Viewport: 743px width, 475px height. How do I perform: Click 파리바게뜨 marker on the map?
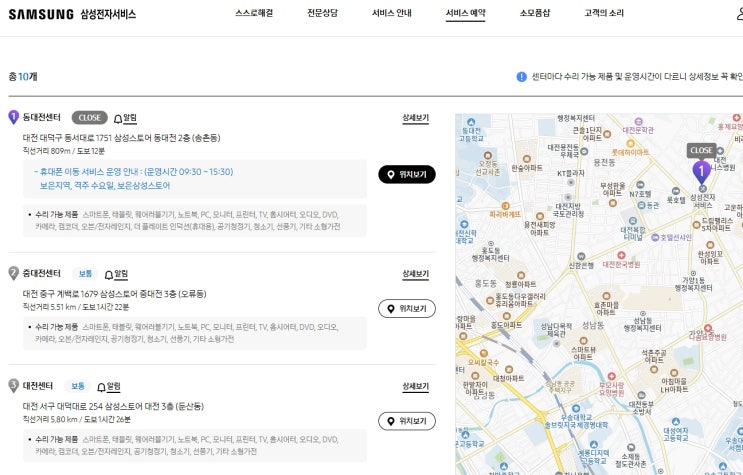506,206
